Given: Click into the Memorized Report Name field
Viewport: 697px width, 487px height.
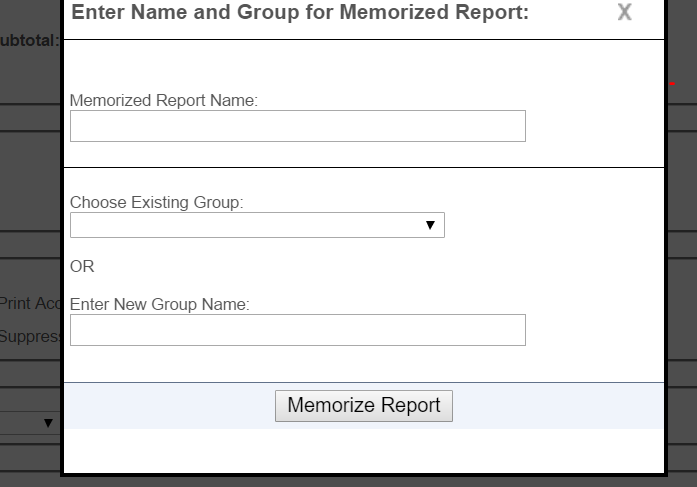Looking at the screenshot, I should point(298,126).
